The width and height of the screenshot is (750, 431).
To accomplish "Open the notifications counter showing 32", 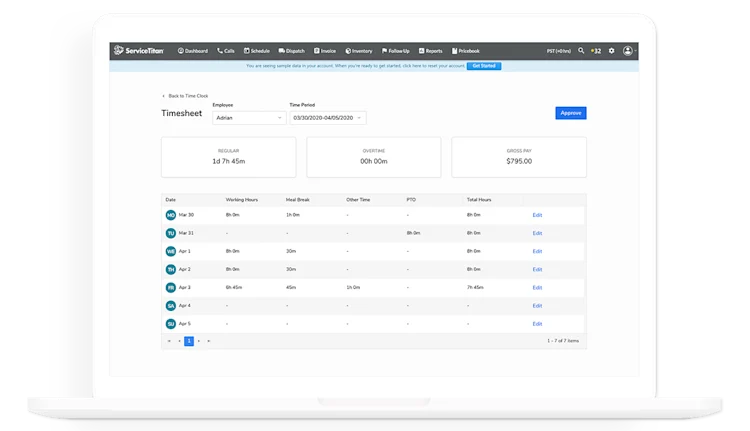I will (596, 51).
